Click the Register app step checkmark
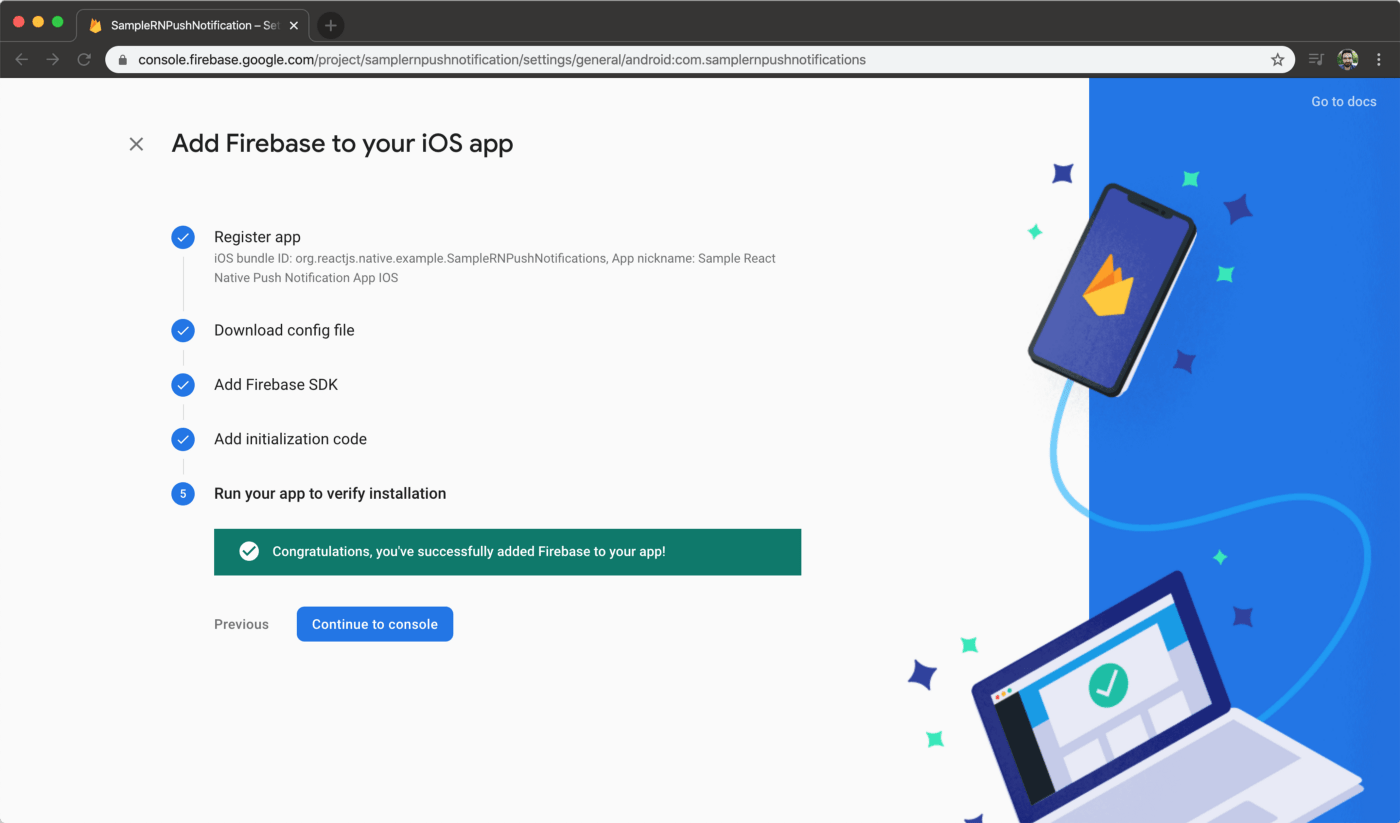1400x823 pixels. pos(183,237)
